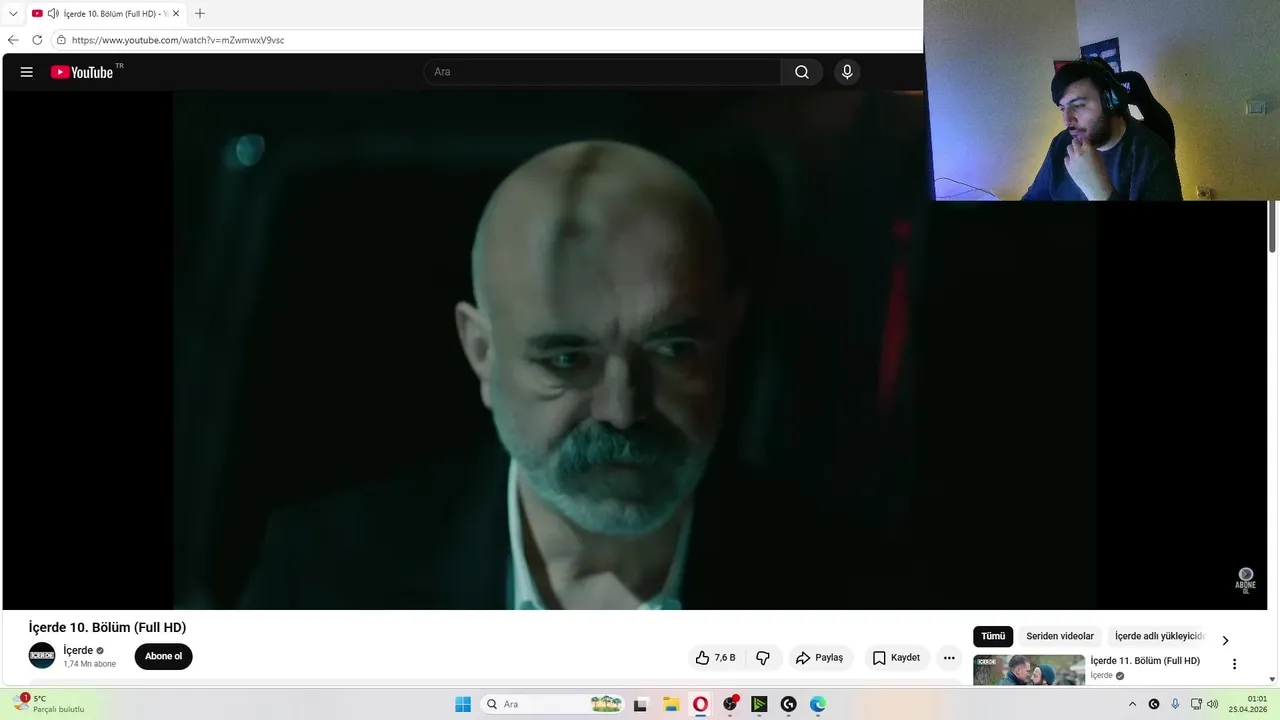1280x720 pixels.
Task: Click the scrollbar down arrow
Action: click(x=1273, y=680)
